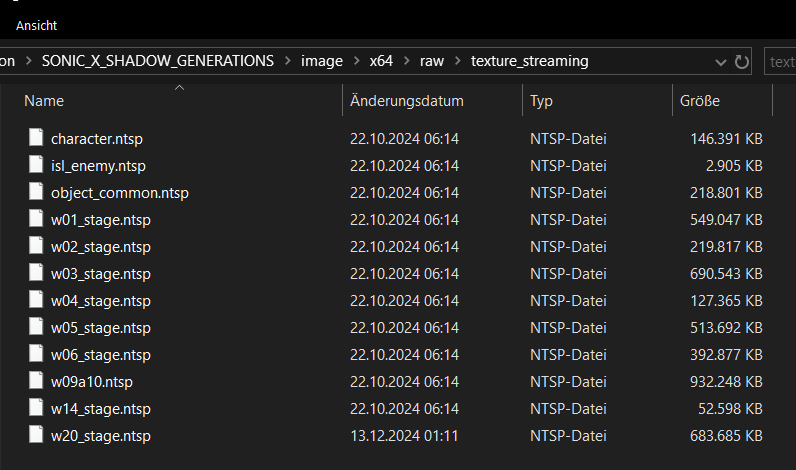The width and height of the screenshot is (796, 470).
Task: Expand chevron after raw breadcrumb
Action: point(457,61)
